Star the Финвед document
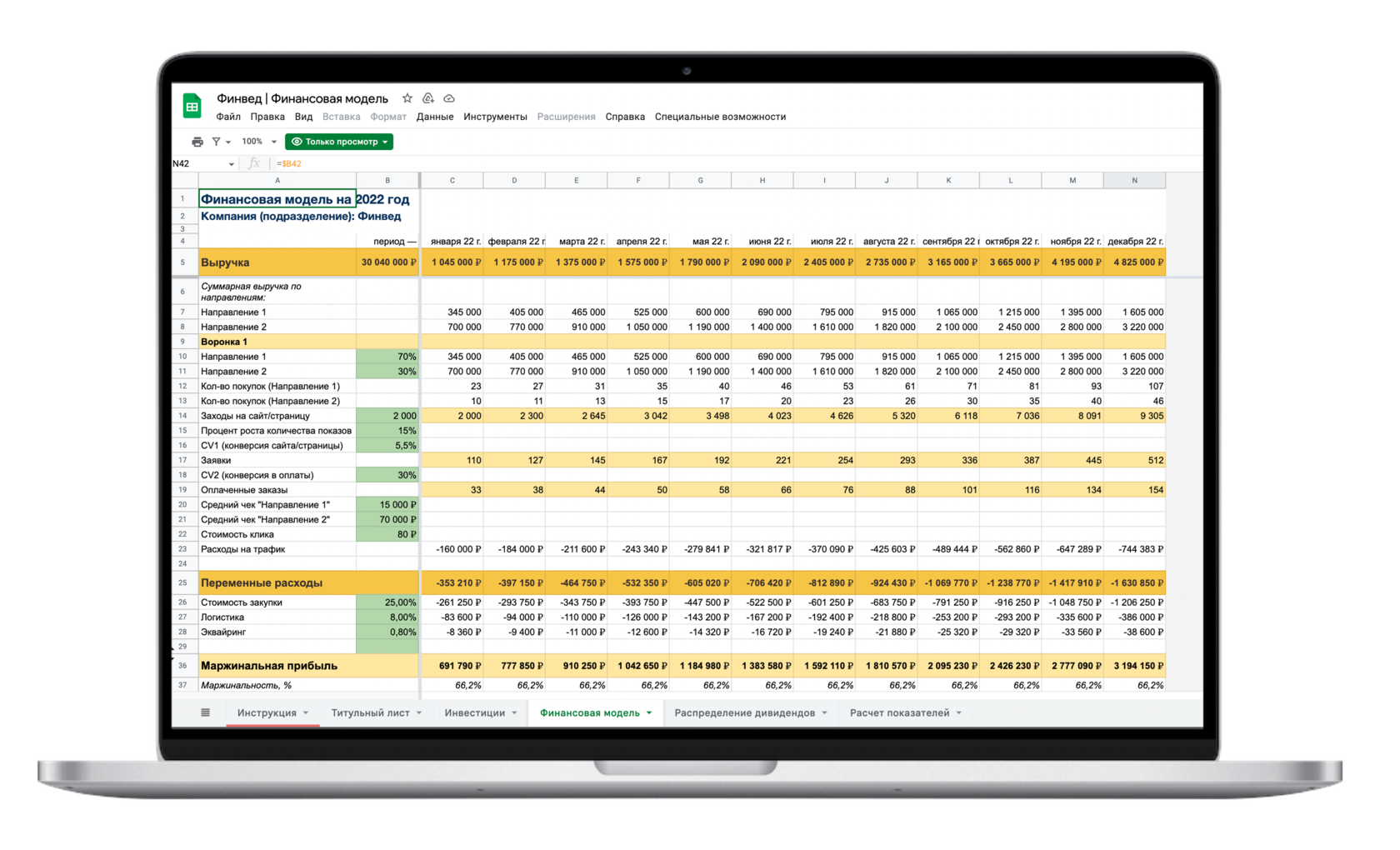The height and width of the screenshot is (850, 1400). coord(407,98)
